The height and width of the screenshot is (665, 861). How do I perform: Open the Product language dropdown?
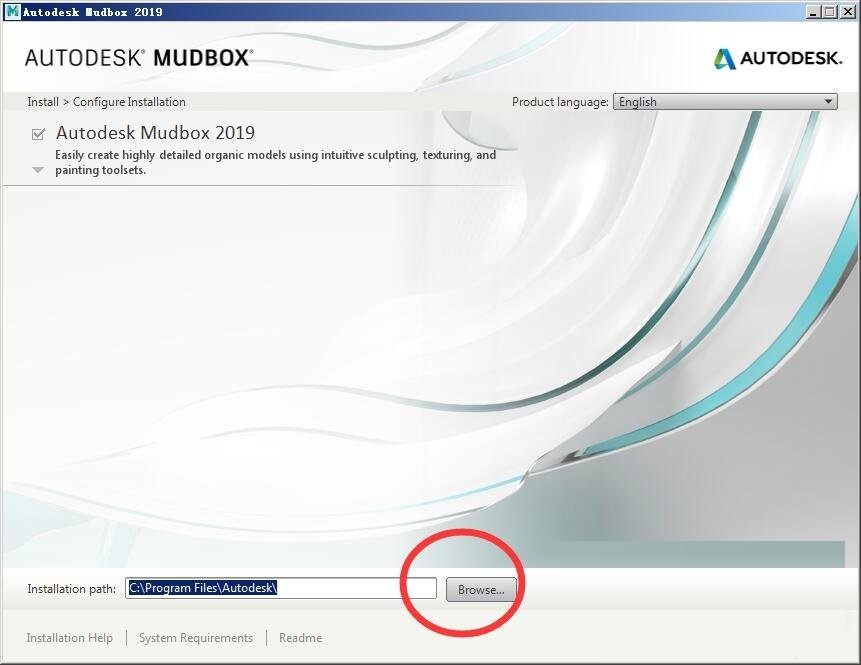tap(725, 102)
